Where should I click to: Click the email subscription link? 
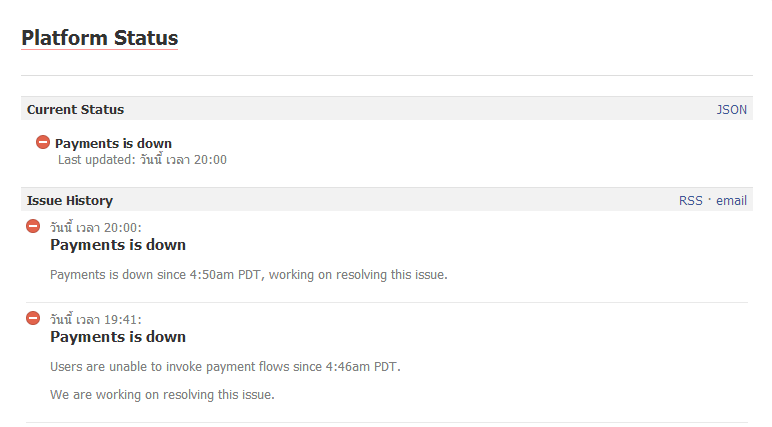731,200
